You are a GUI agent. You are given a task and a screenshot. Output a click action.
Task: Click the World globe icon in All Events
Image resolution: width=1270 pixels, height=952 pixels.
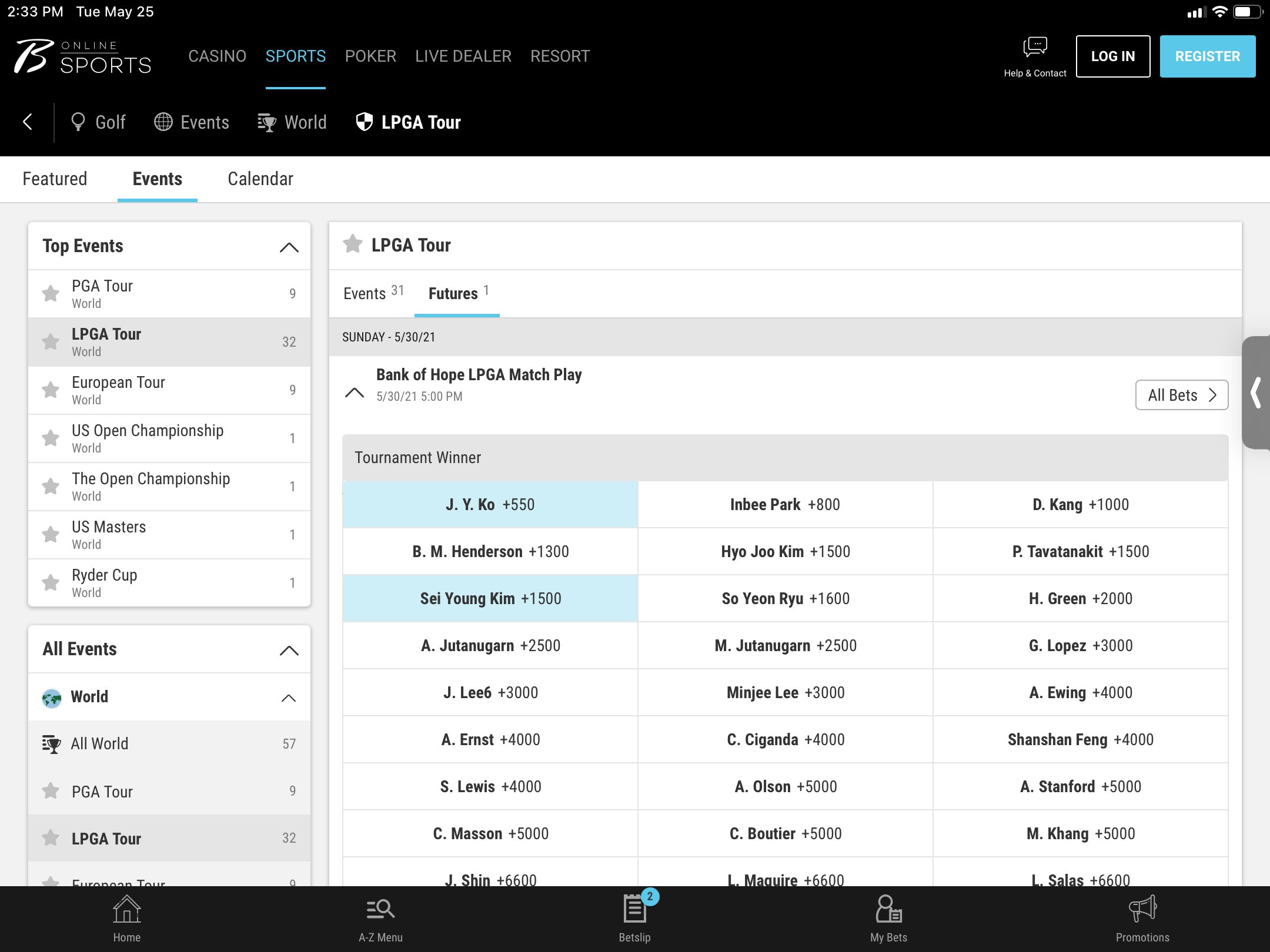coord(52,698)
